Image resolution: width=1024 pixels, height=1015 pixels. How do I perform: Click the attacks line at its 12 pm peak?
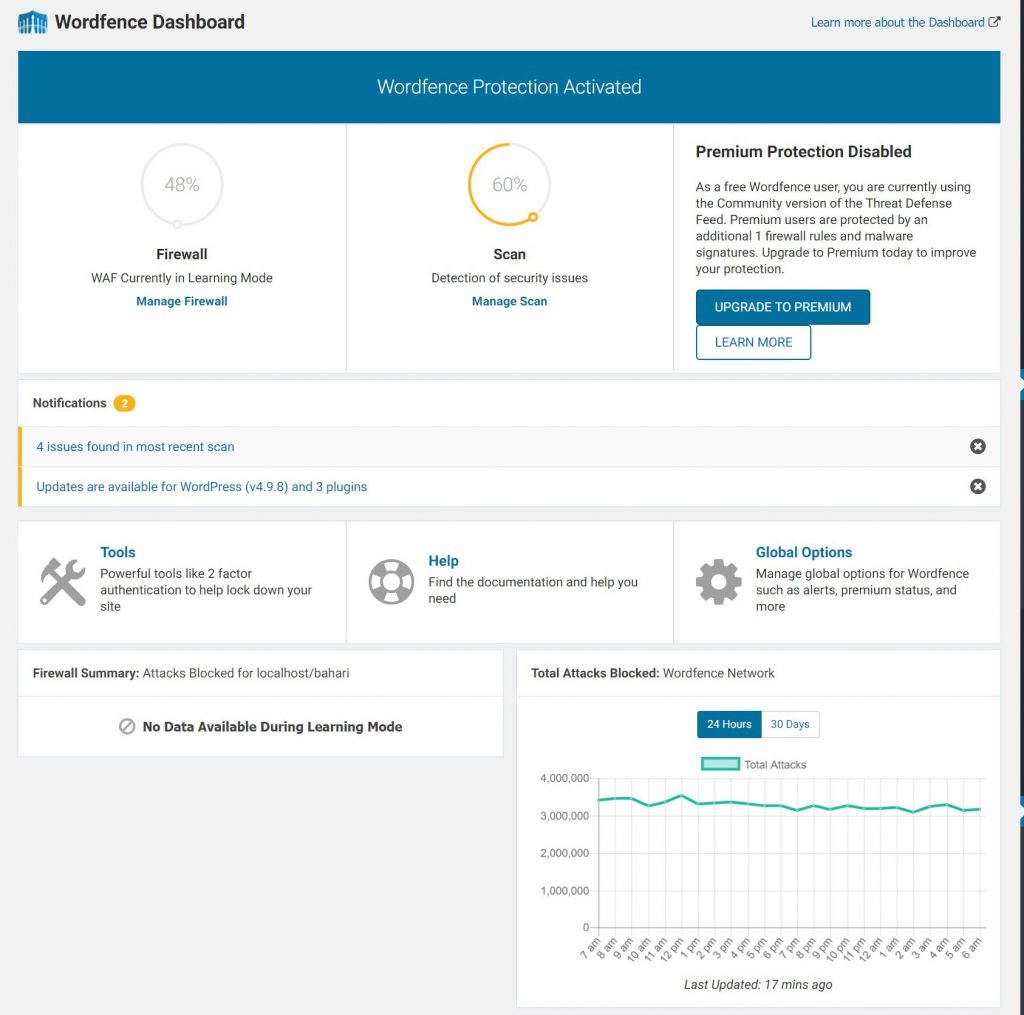coord(682,796)
